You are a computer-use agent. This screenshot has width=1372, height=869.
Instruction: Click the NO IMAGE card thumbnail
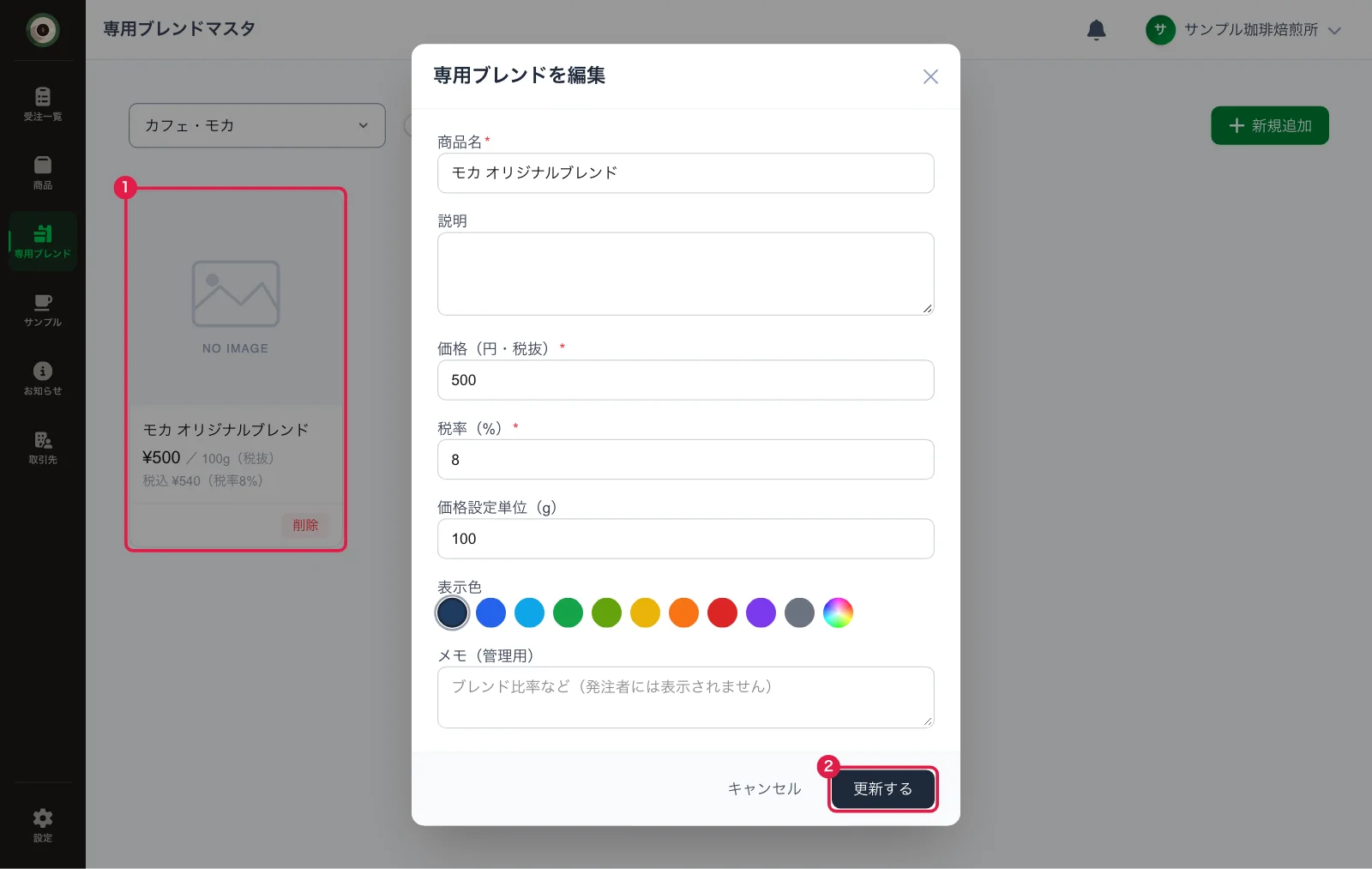point(236,298)
